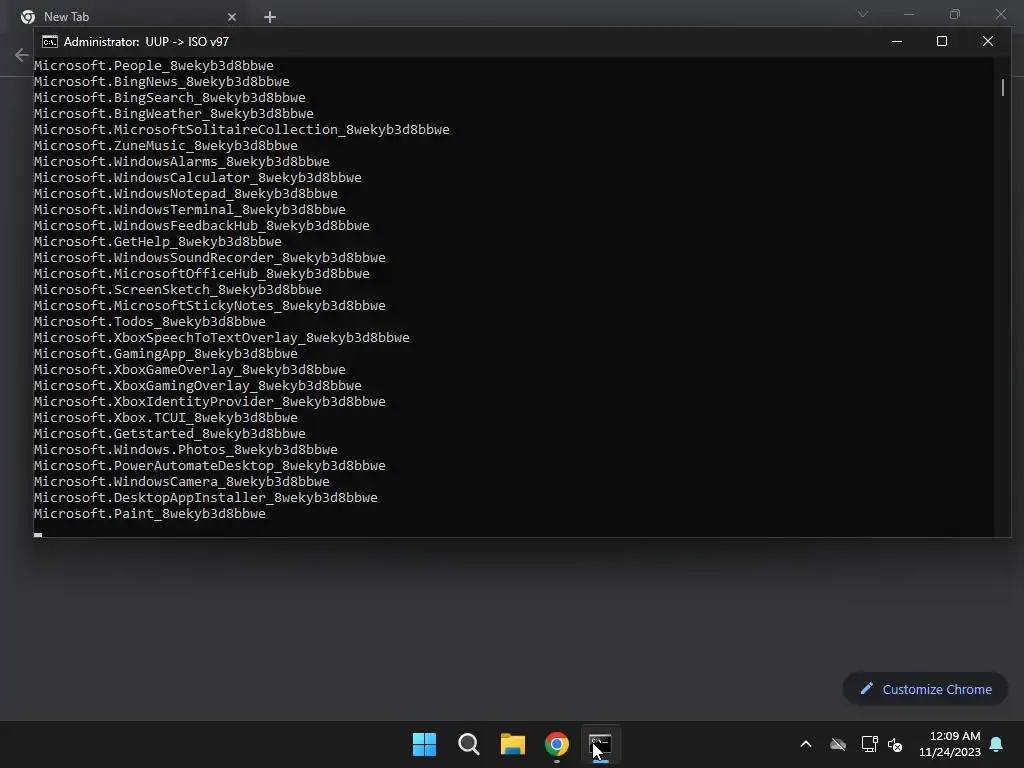Click Microsoft.WindowsAlarms line
The height and width of the screenshot is (768, 1024).
[182, 161]
